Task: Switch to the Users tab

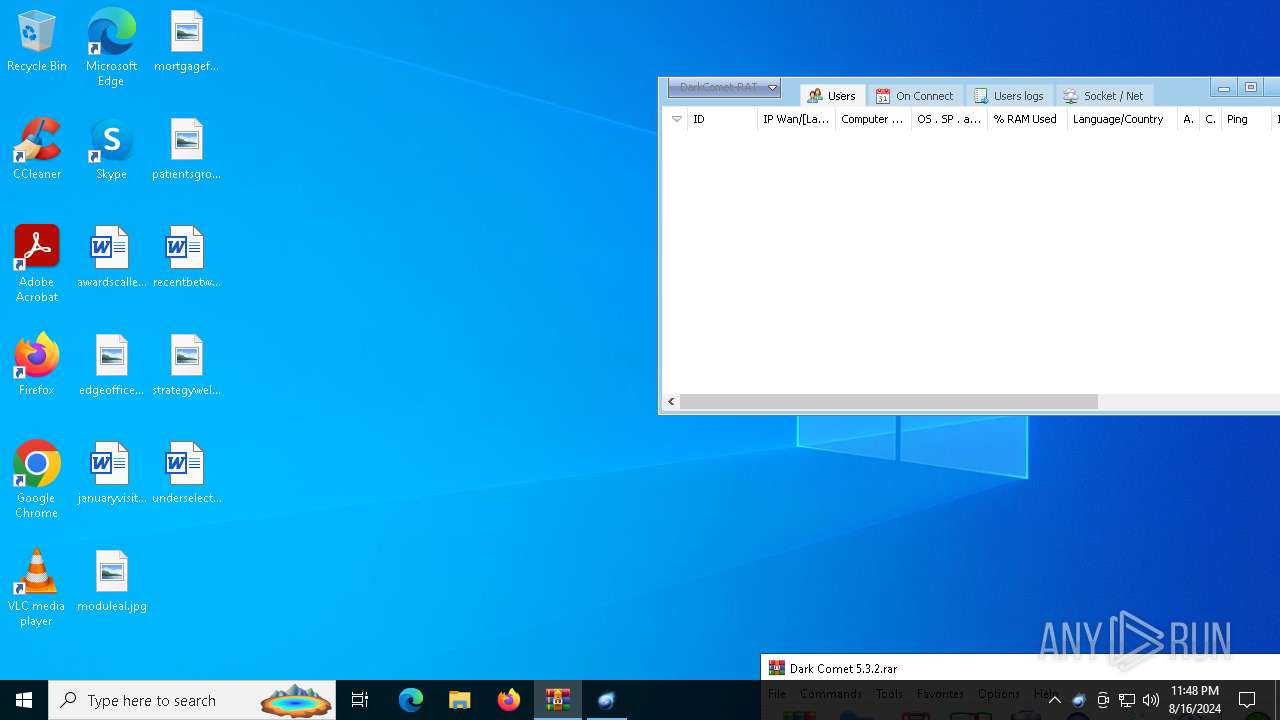Action: point(832,96)
